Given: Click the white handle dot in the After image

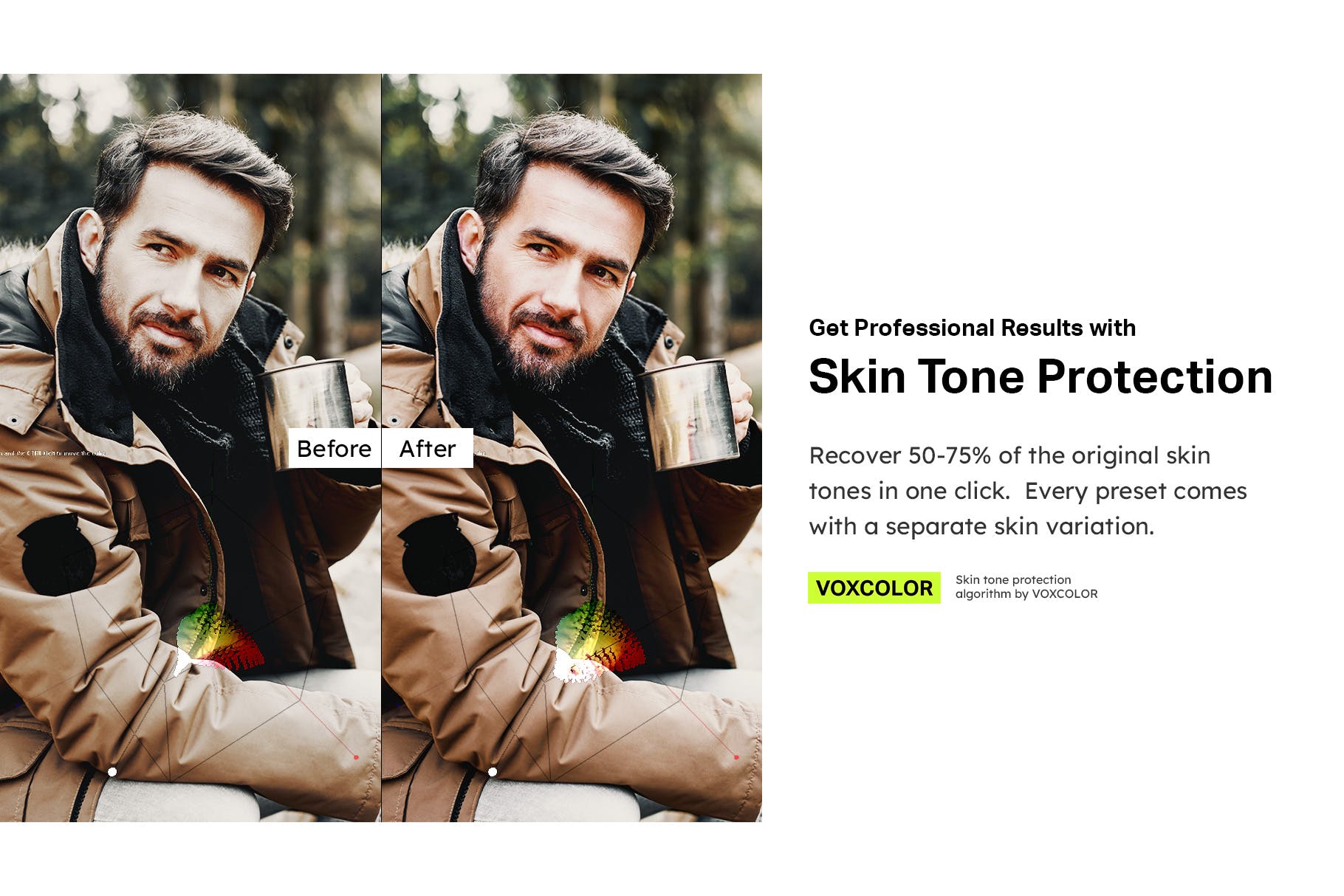Looking at the screenshot, I should click(493, 772).
